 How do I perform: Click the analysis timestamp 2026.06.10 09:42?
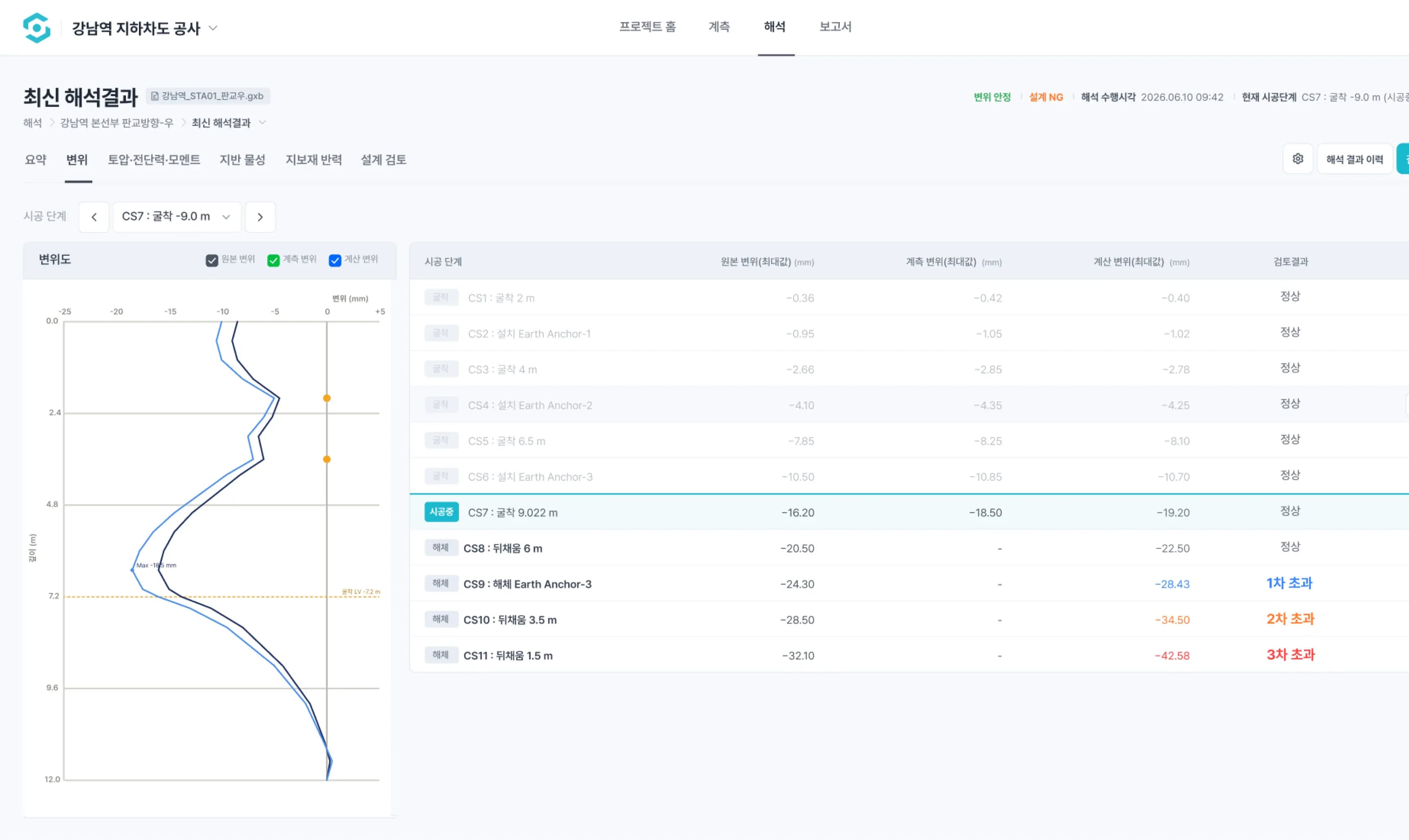(1181, 97)
